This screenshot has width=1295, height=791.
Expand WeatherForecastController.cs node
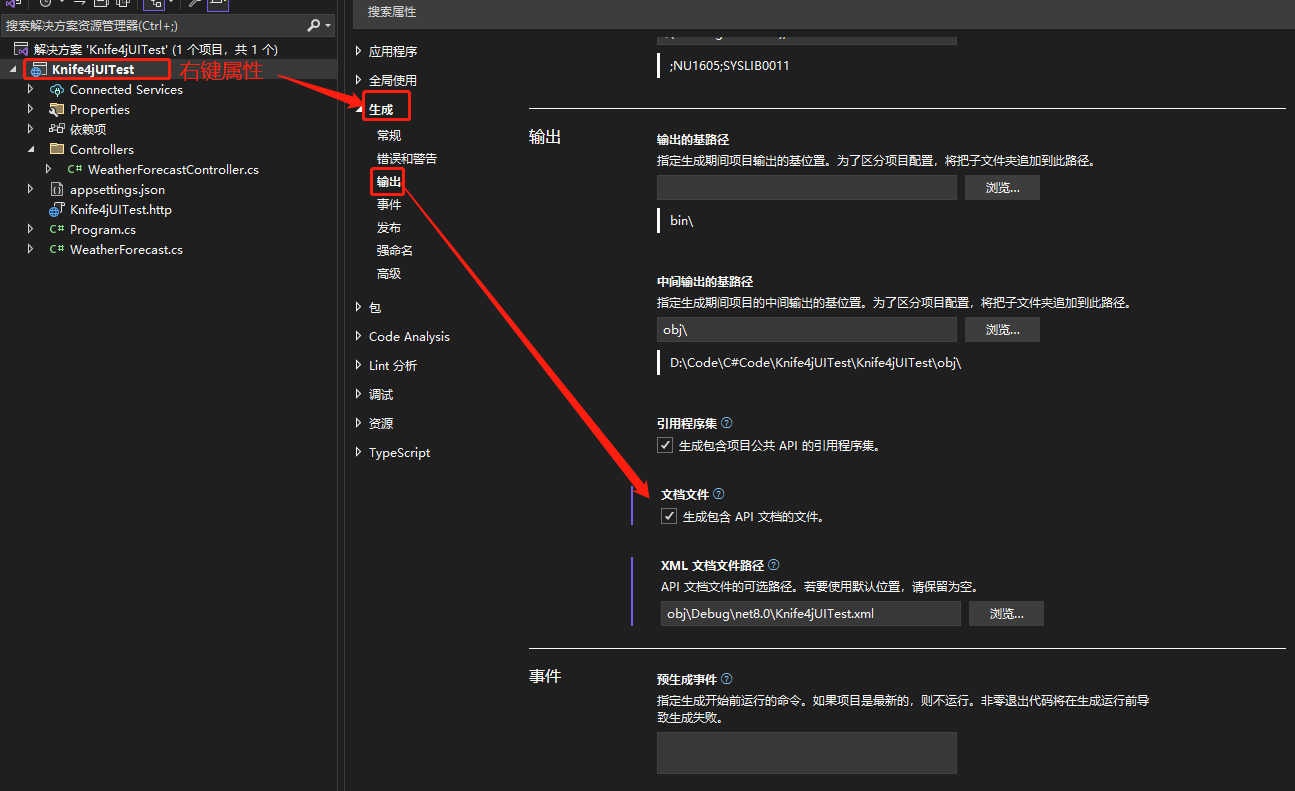(48, 170)
